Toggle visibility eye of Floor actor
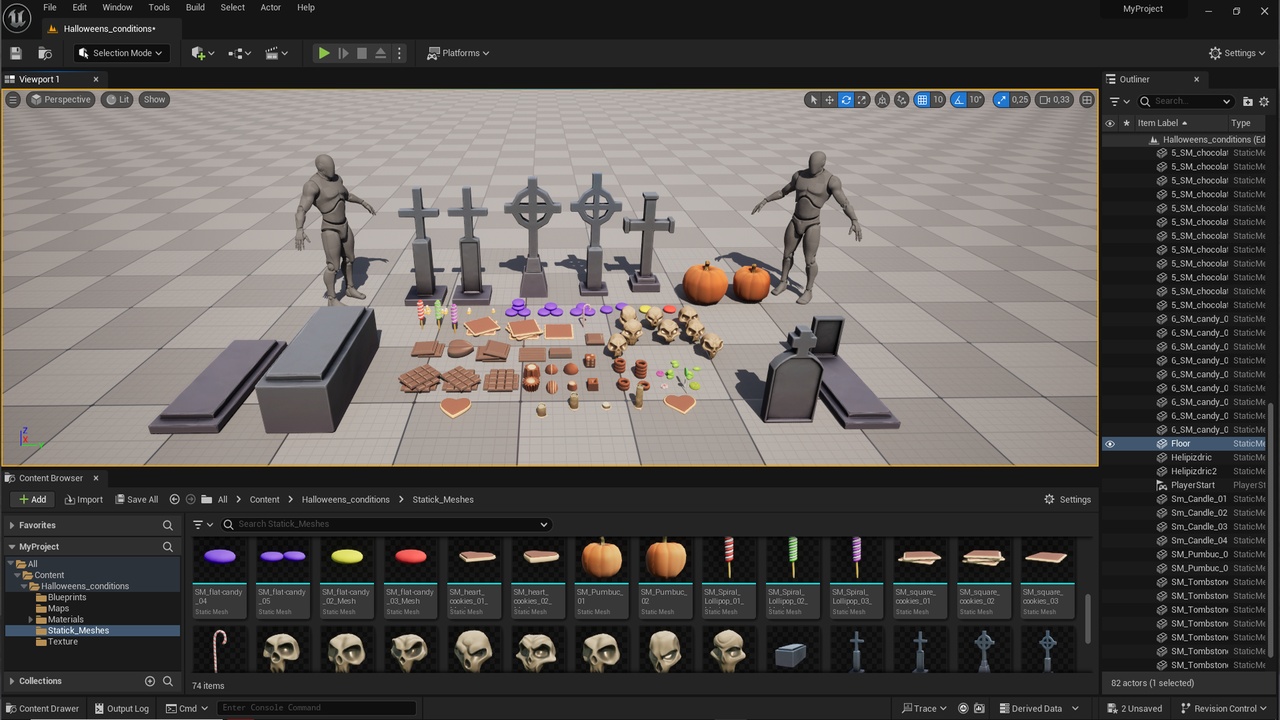The image size is (1280, 720). (1109, 444)
